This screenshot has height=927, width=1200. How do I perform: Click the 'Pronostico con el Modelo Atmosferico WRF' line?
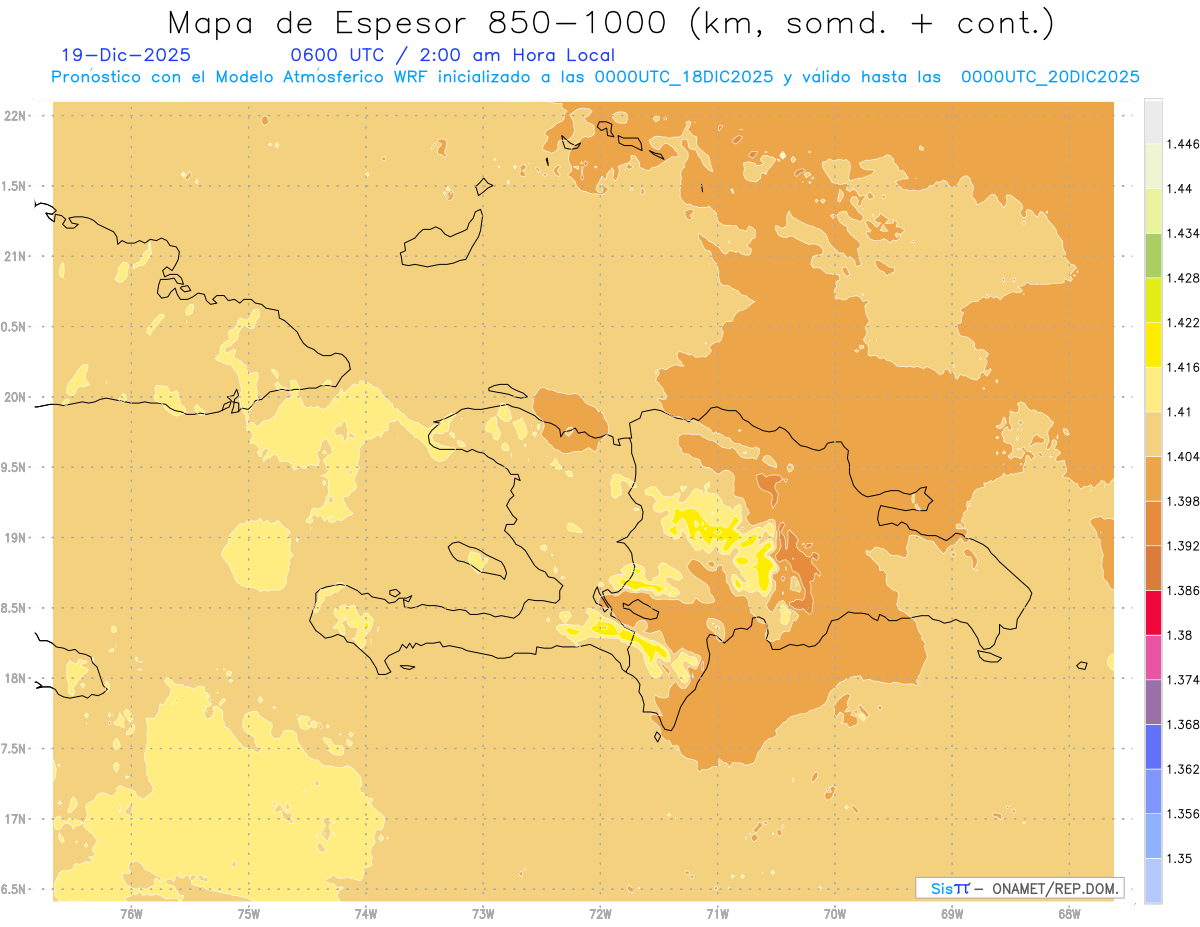pos(595,77)
